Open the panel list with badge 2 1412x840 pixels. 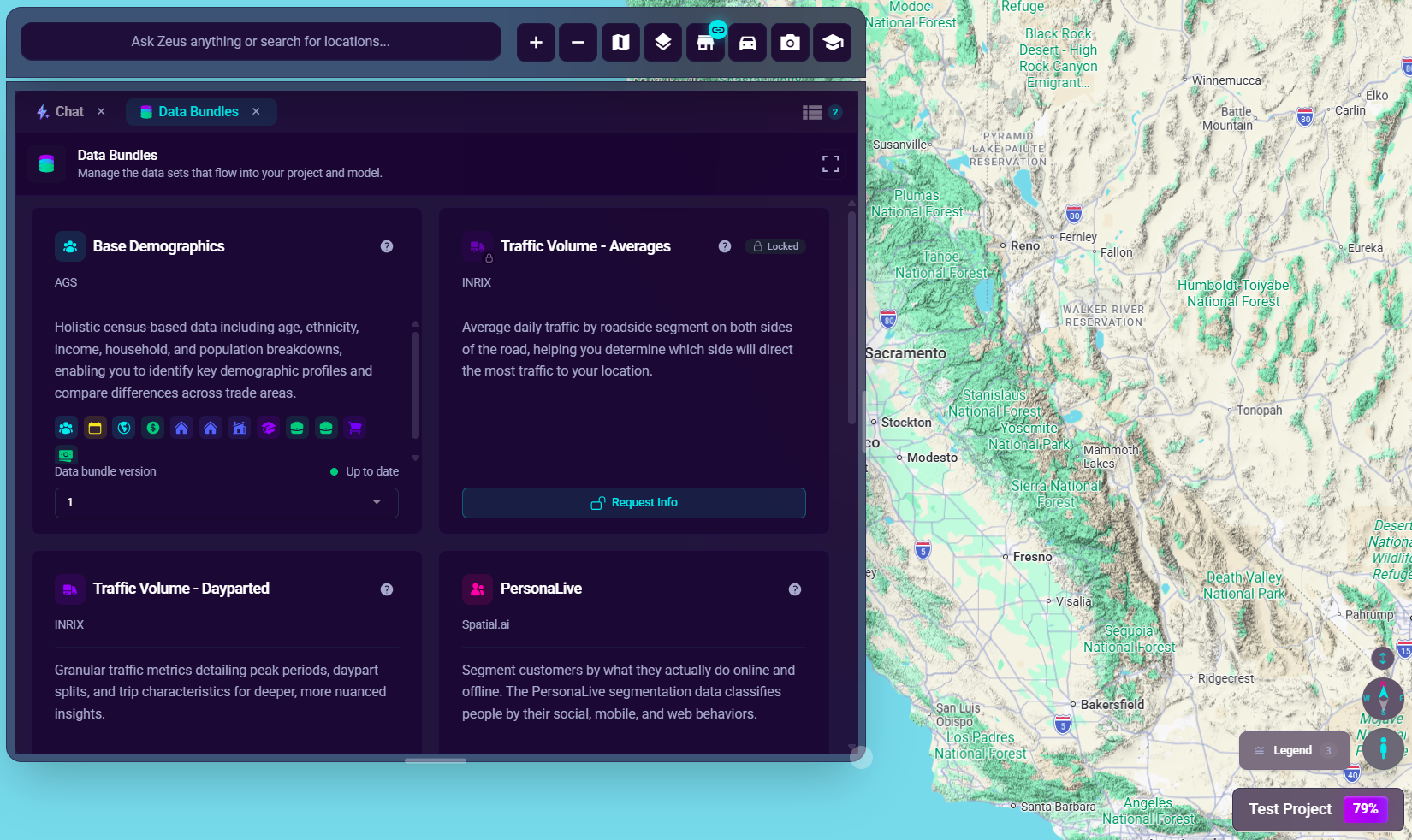[x=822, y=112]
